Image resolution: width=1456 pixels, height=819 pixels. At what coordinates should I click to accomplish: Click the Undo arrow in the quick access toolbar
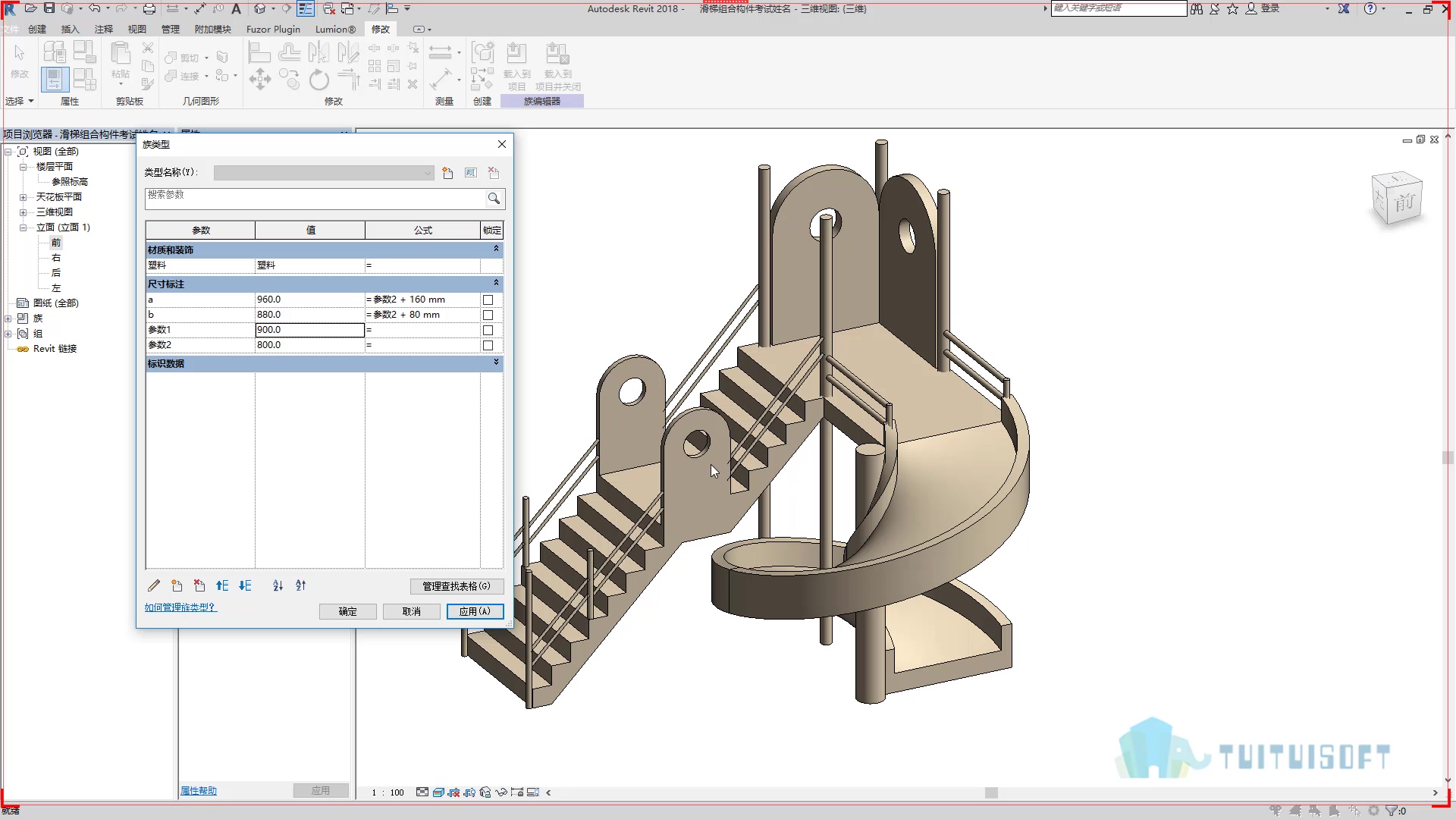pyautogui.click(x=94, y=8)
